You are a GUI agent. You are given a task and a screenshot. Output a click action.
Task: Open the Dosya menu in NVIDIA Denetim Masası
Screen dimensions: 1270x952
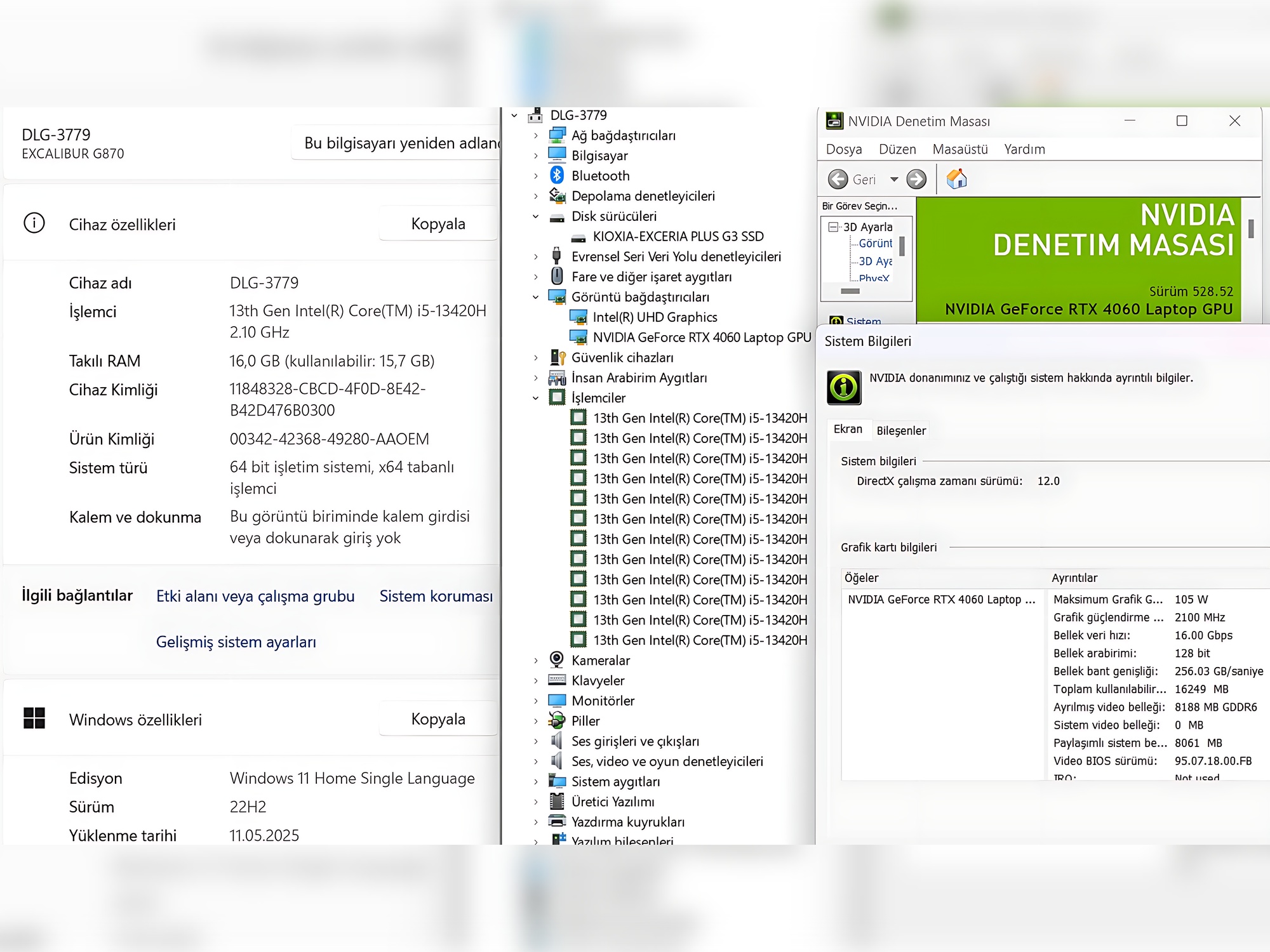pyautogui.click(x=844, y=149)
